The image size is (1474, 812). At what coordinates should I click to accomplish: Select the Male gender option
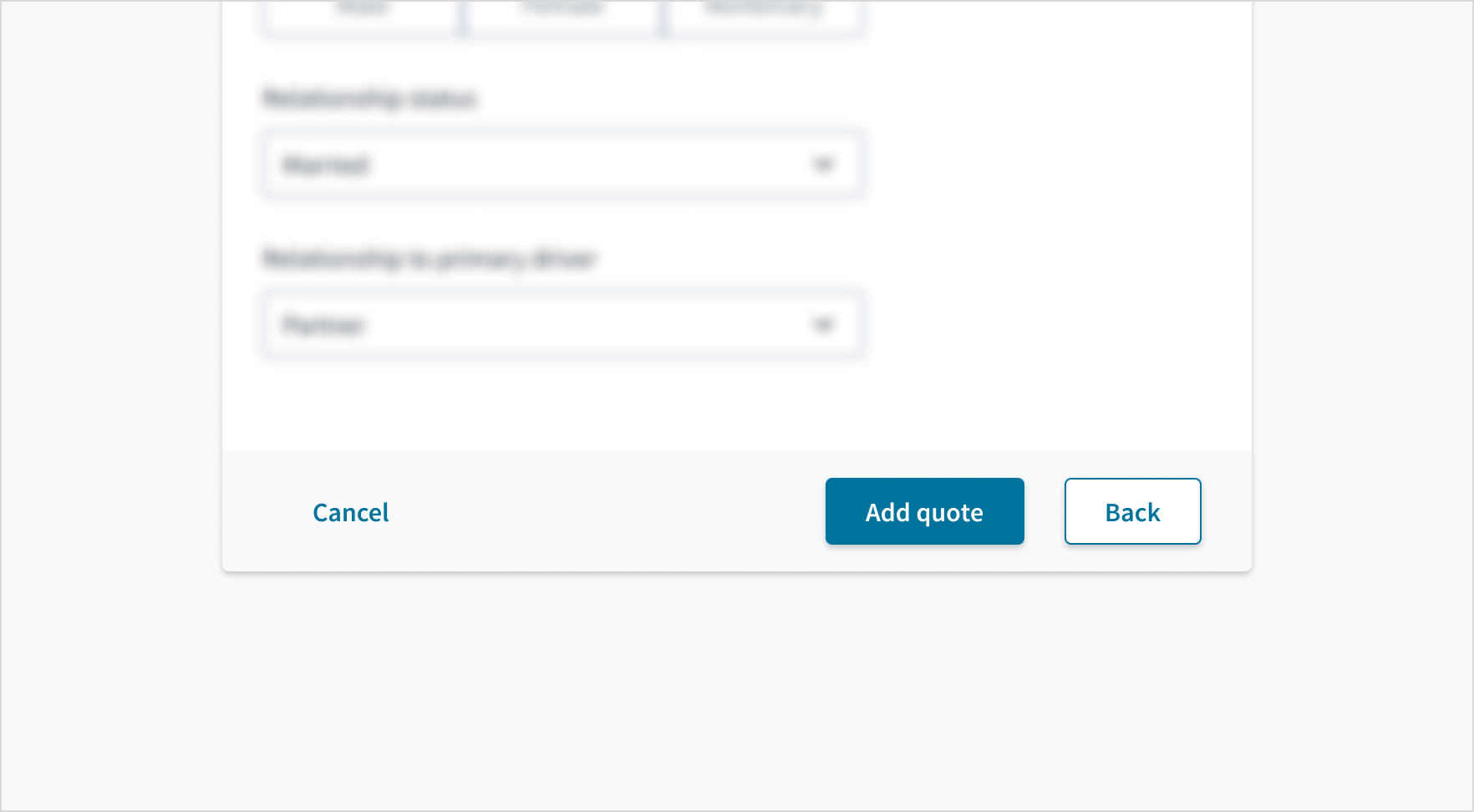tap(362, 14)
